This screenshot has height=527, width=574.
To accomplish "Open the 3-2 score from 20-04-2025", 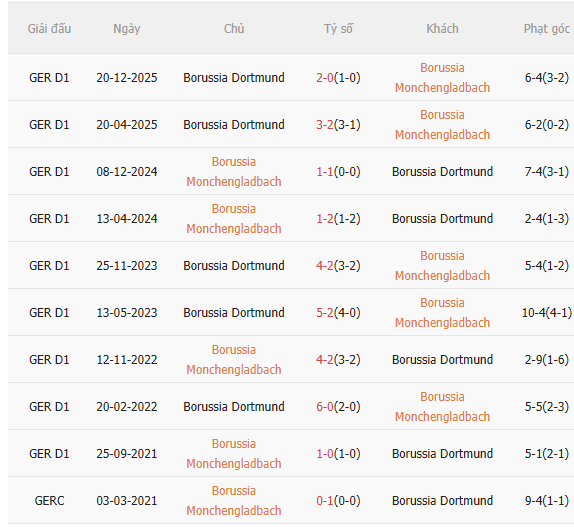I will tap(325, 124).
